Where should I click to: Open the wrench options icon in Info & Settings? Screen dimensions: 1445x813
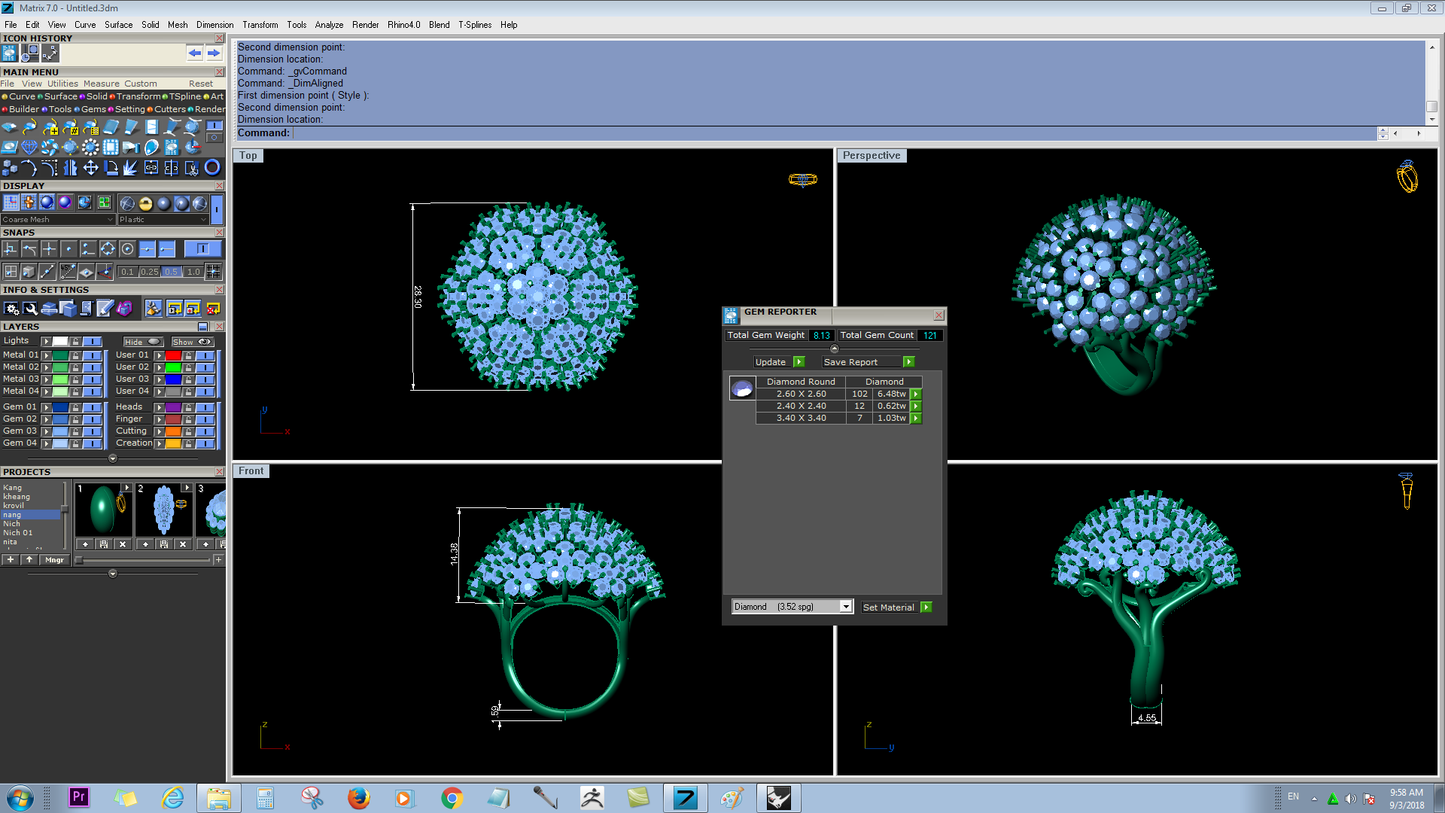30,308
